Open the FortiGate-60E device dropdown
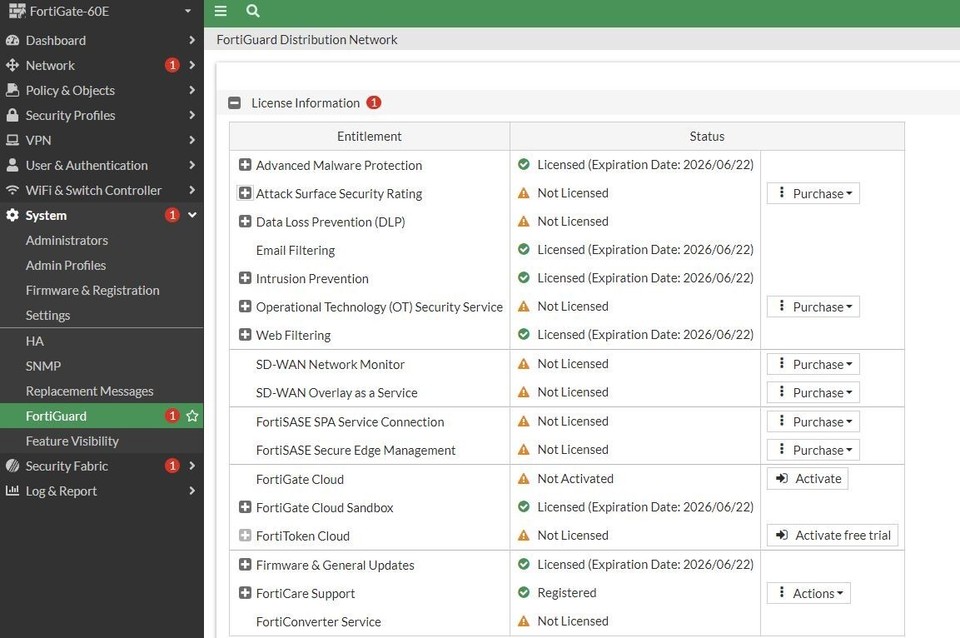Image resolution: width=960 pixels, height=638 pixels. click(187, 11)
